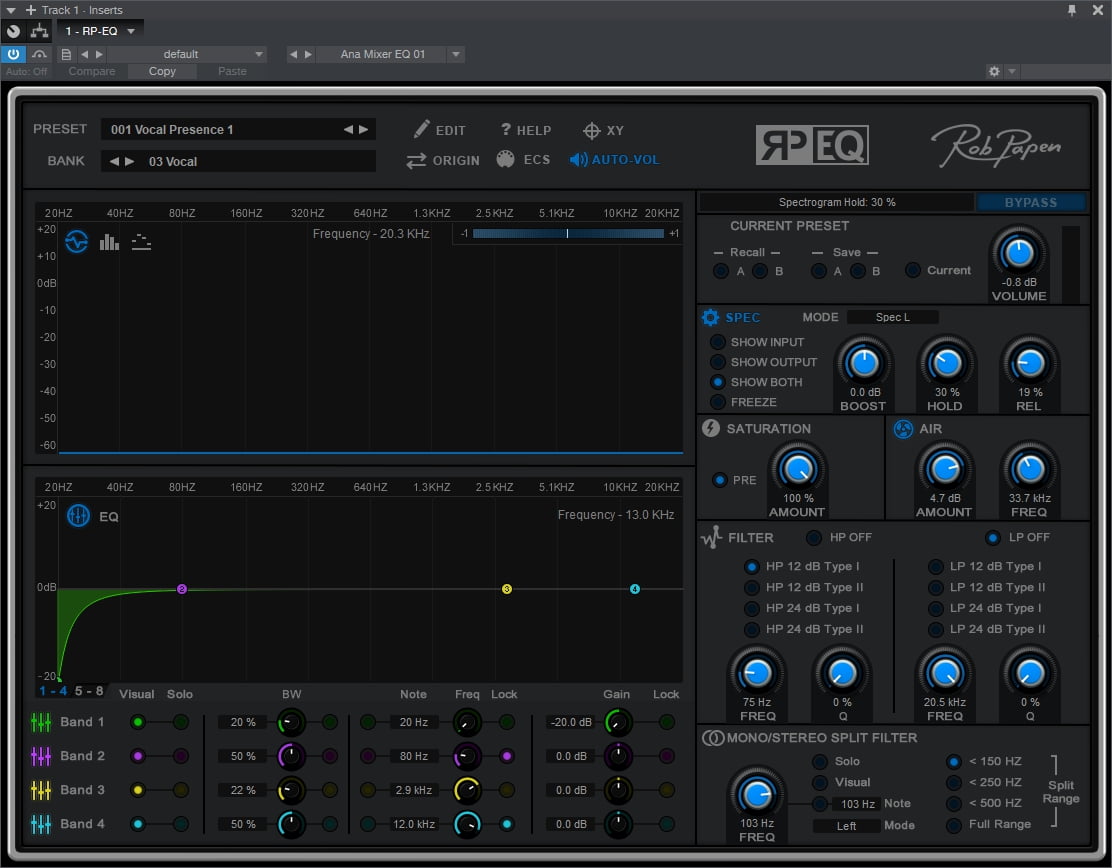Click the preset file icon beside default

66,54
